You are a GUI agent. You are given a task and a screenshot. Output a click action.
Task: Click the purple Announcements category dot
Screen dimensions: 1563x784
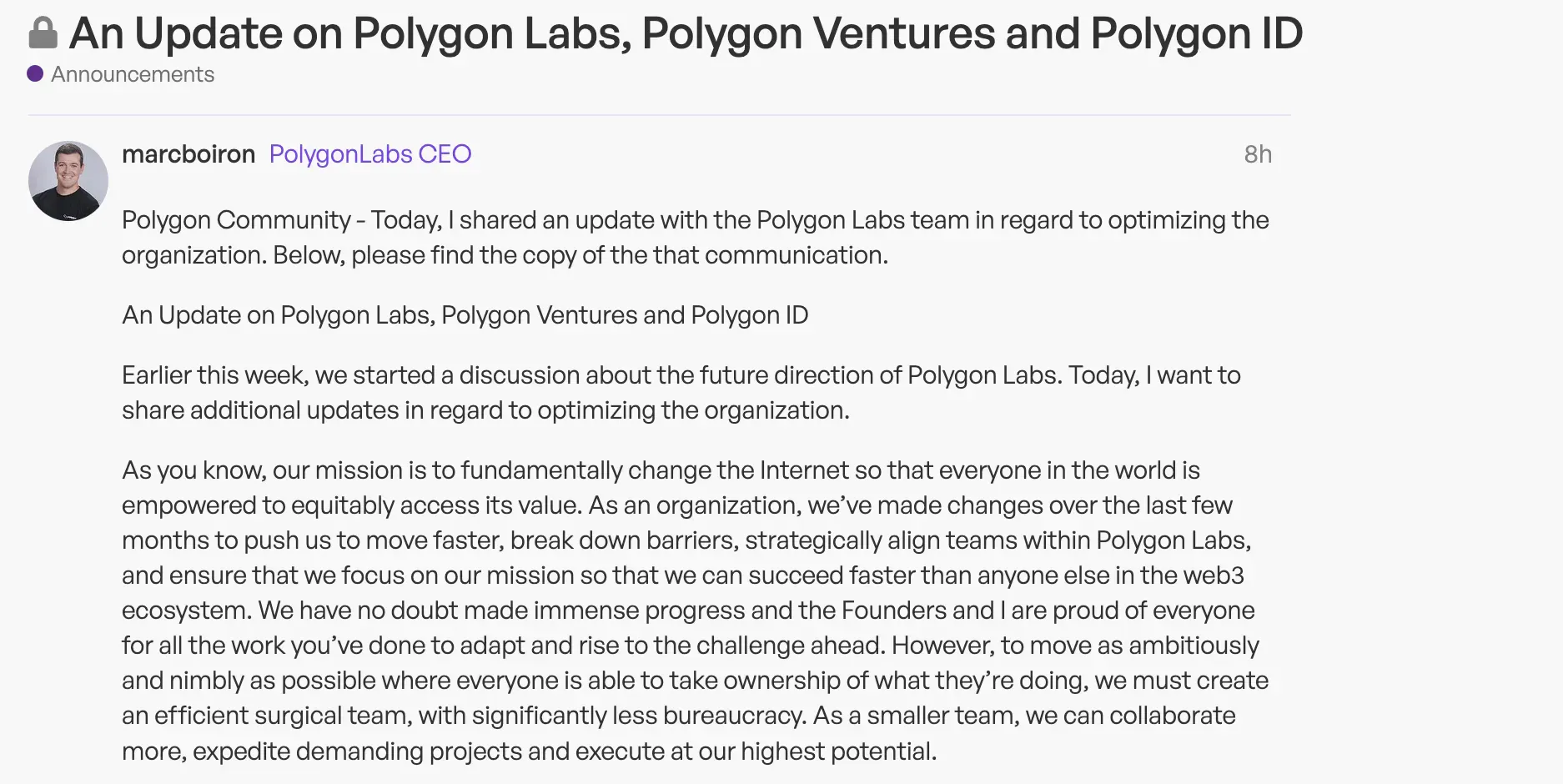[x=35, y=73]
